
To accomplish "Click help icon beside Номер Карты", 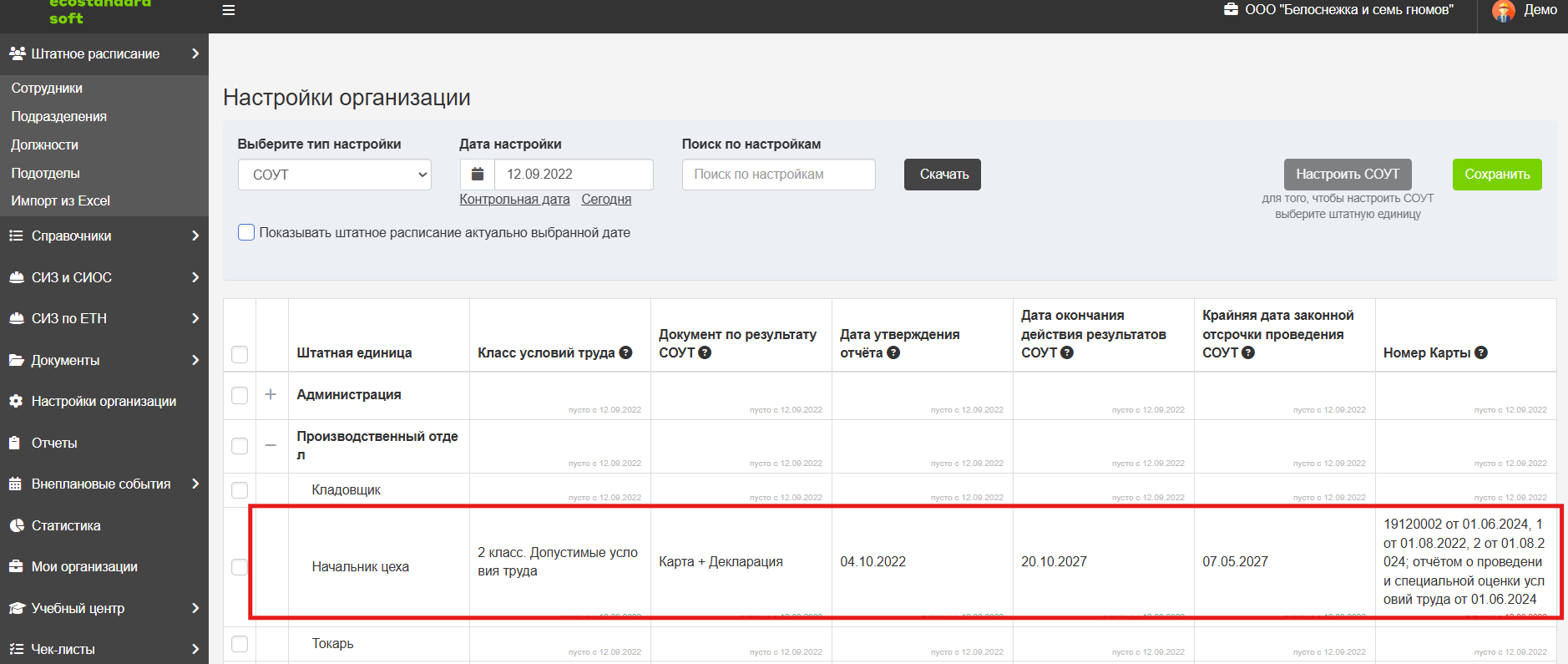I will pyautogui.click(x=1481, y=352).
